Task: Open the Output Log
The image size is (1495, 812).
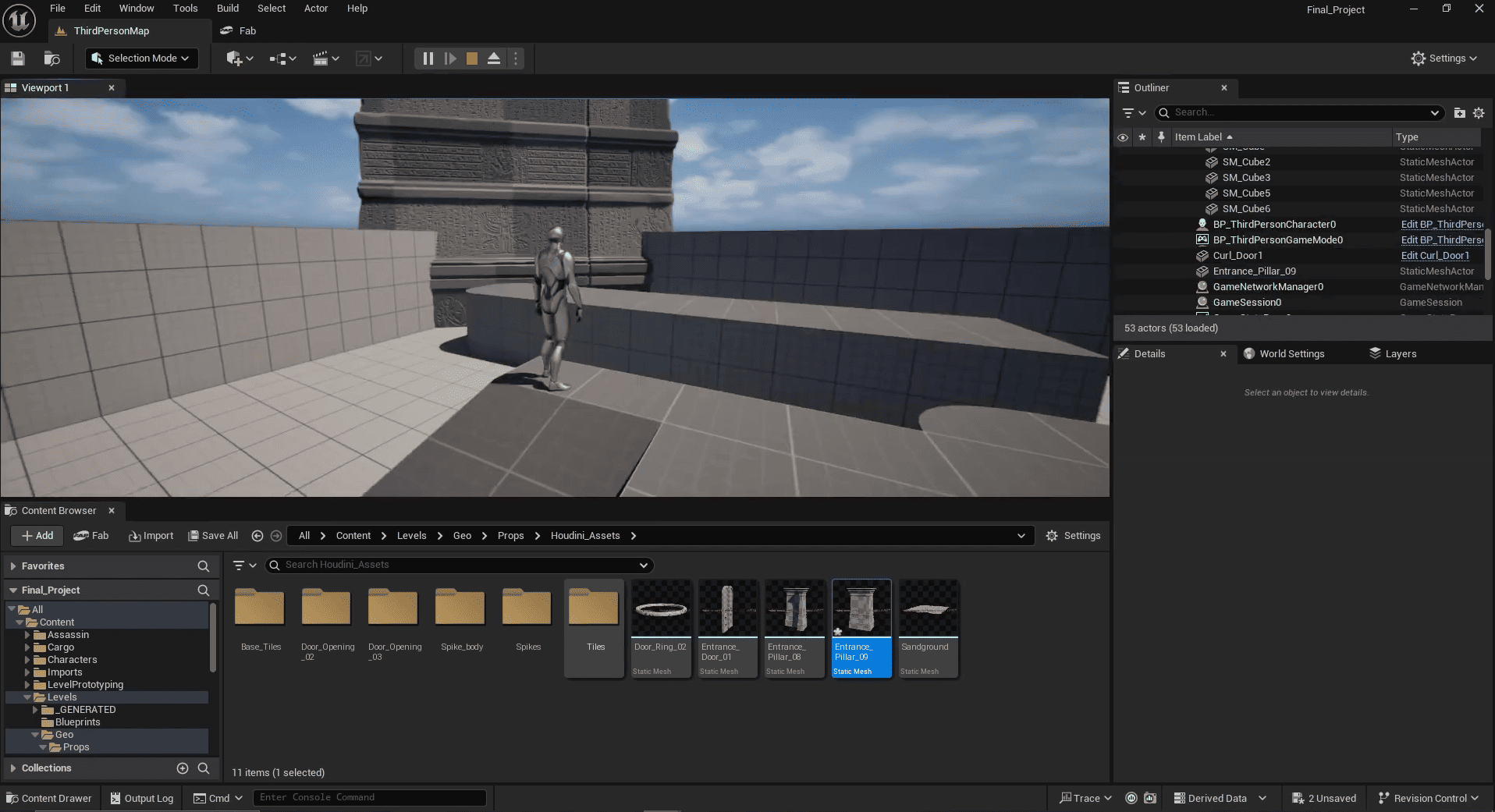Action: point(142,798)
